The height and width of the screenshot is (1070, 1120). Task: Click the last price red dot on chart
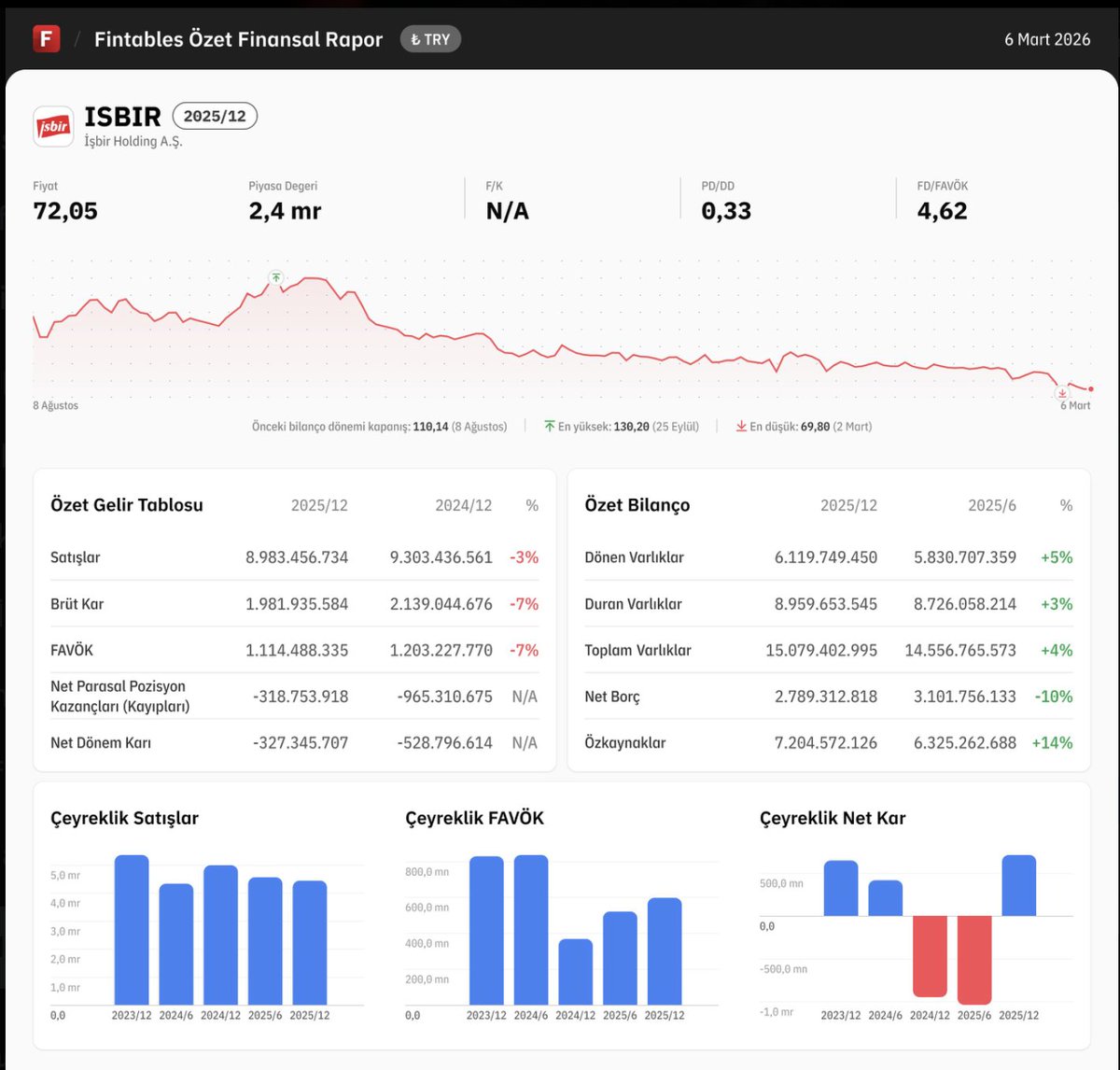pos(1090,388)
